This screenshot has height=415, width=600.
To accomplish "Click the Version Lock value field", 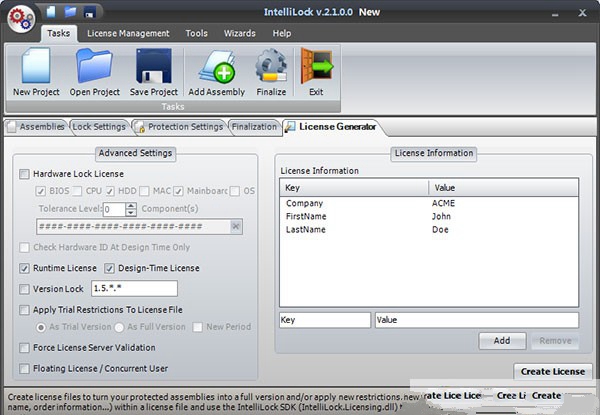I will pyautogui.click(x=134, y=288).
